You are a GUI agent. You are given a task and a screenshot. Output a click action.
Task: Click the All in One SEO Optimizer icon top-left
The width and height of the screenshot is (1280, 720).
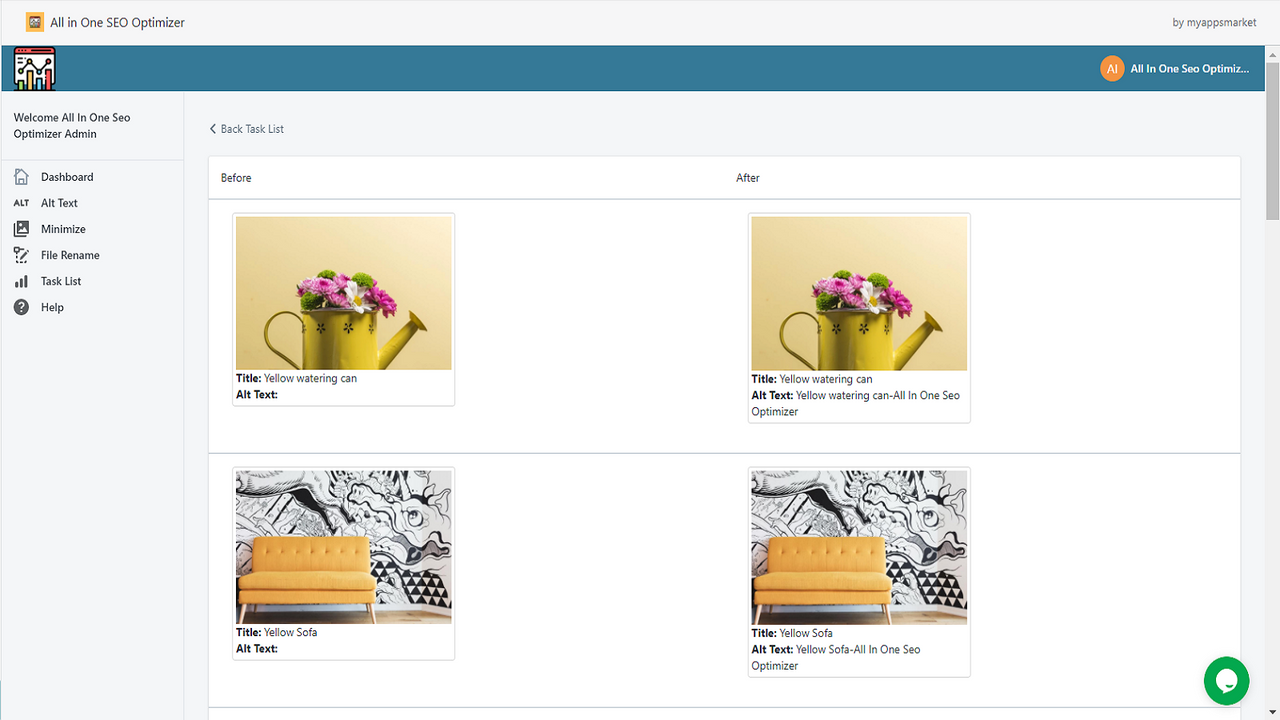[35, 21]
